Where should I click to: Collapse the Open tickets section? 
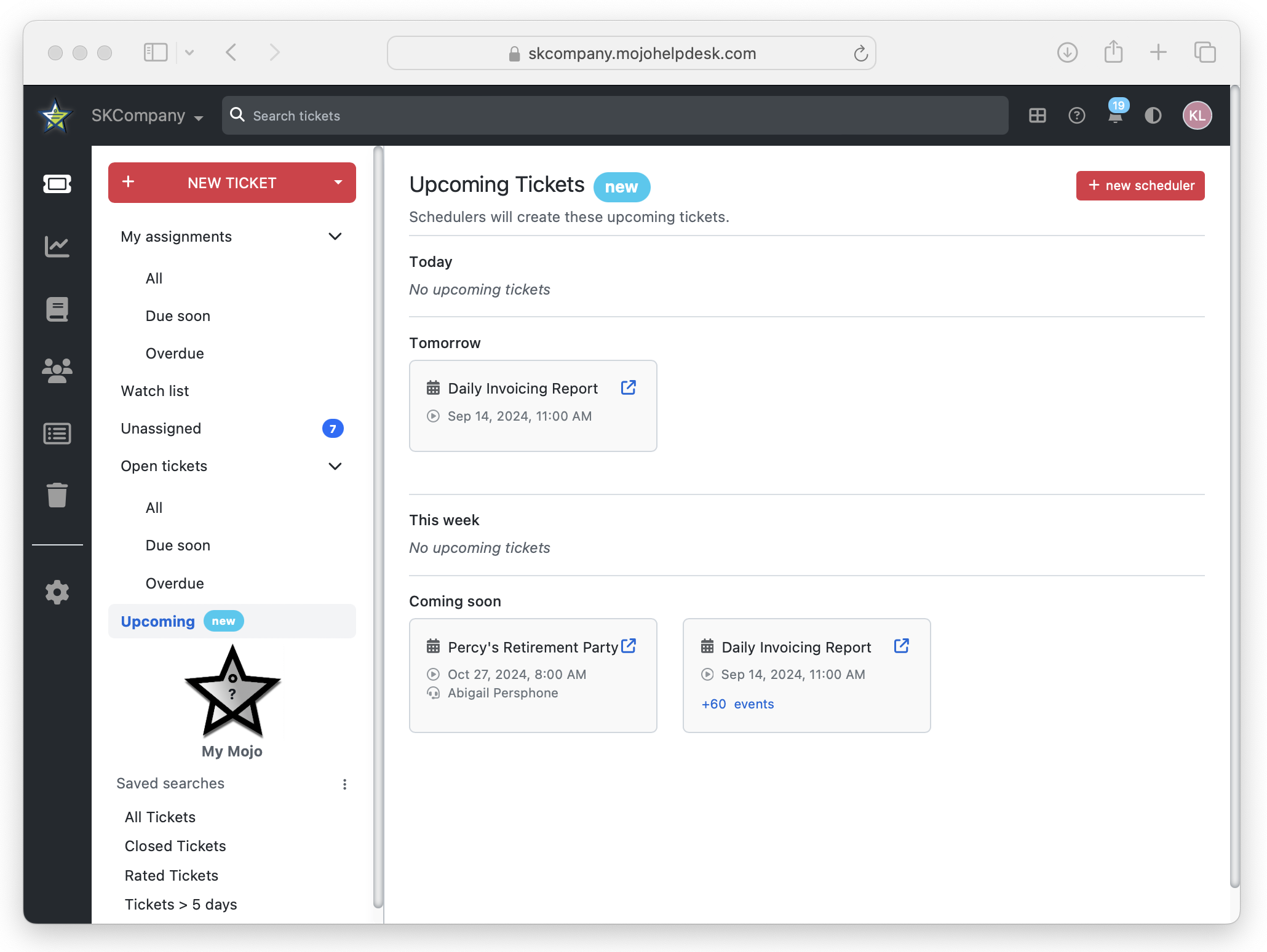coord(335,466)
